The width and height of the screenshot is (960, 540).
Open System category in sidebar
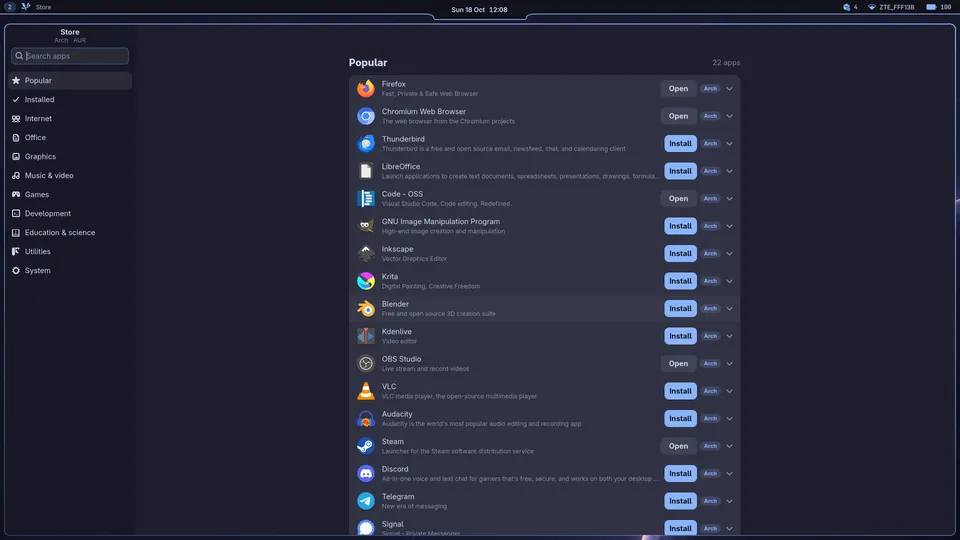pos(70,270)
